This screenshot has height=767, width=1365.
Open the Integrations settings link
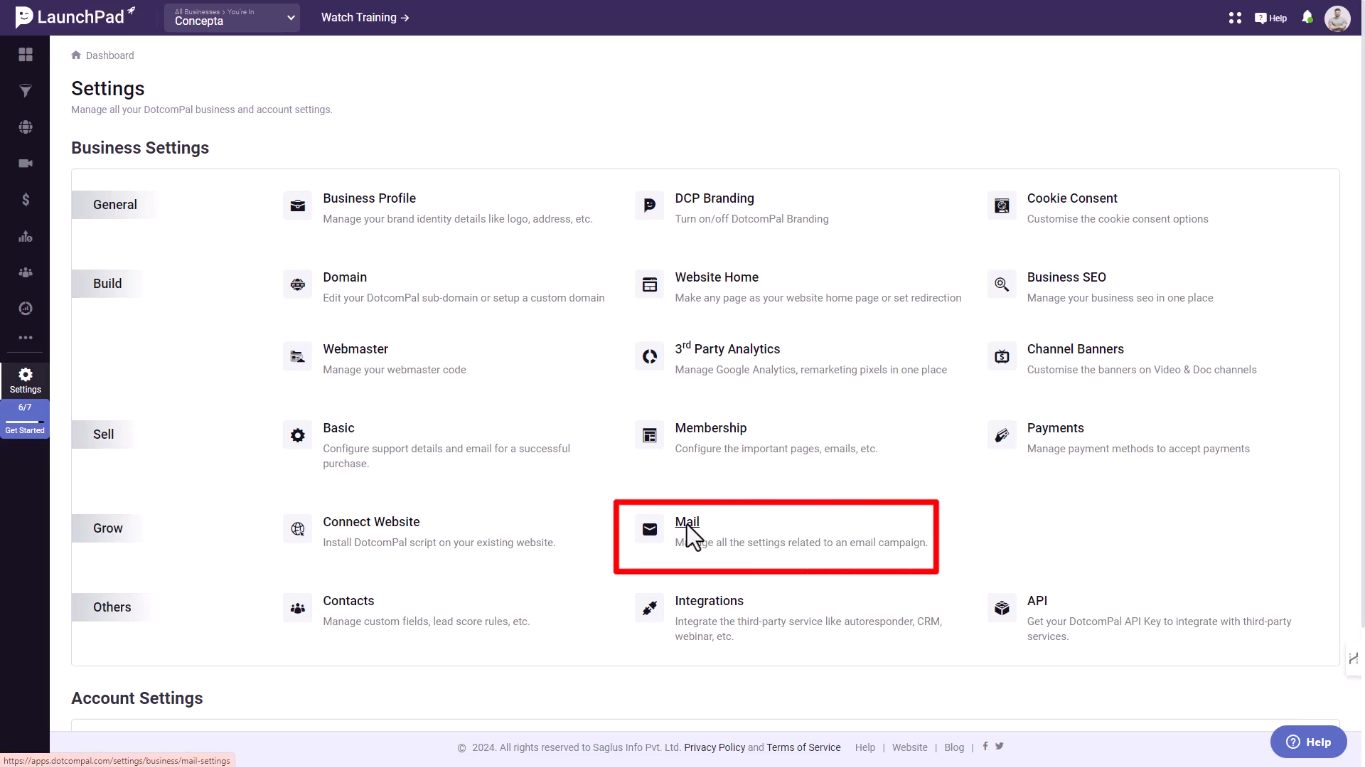(709, 601)
